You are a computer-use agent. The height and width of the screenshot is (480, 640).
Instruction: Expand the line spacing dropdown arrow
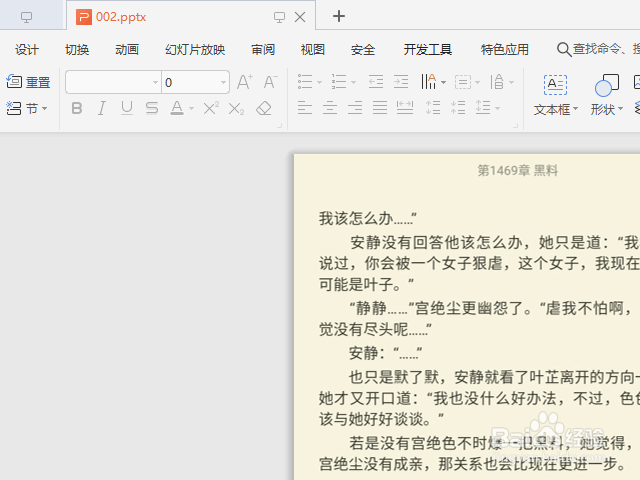(498, 109)
